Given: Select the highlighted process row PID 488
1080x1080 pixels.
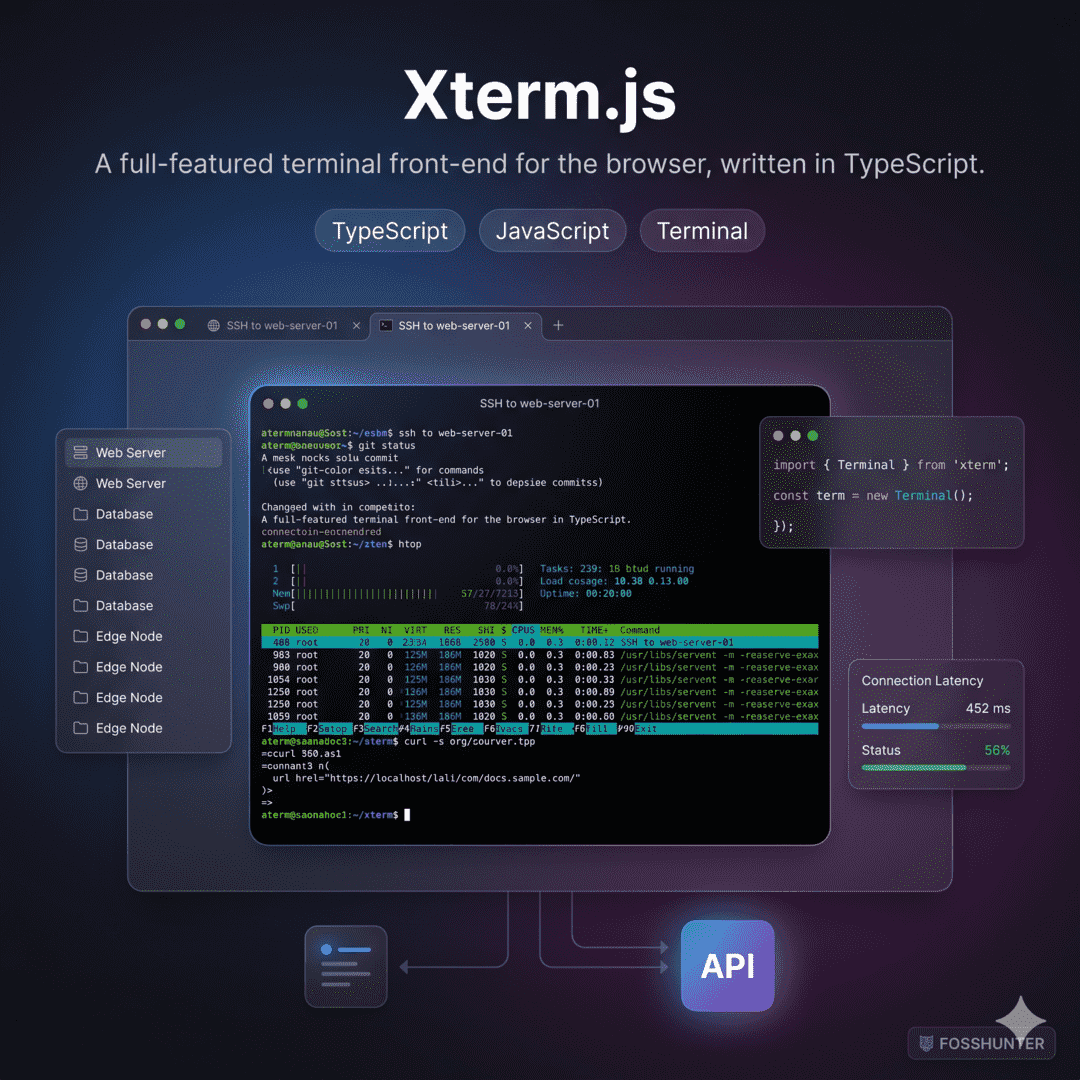Looking at the screenshot, I should (539, 643).
